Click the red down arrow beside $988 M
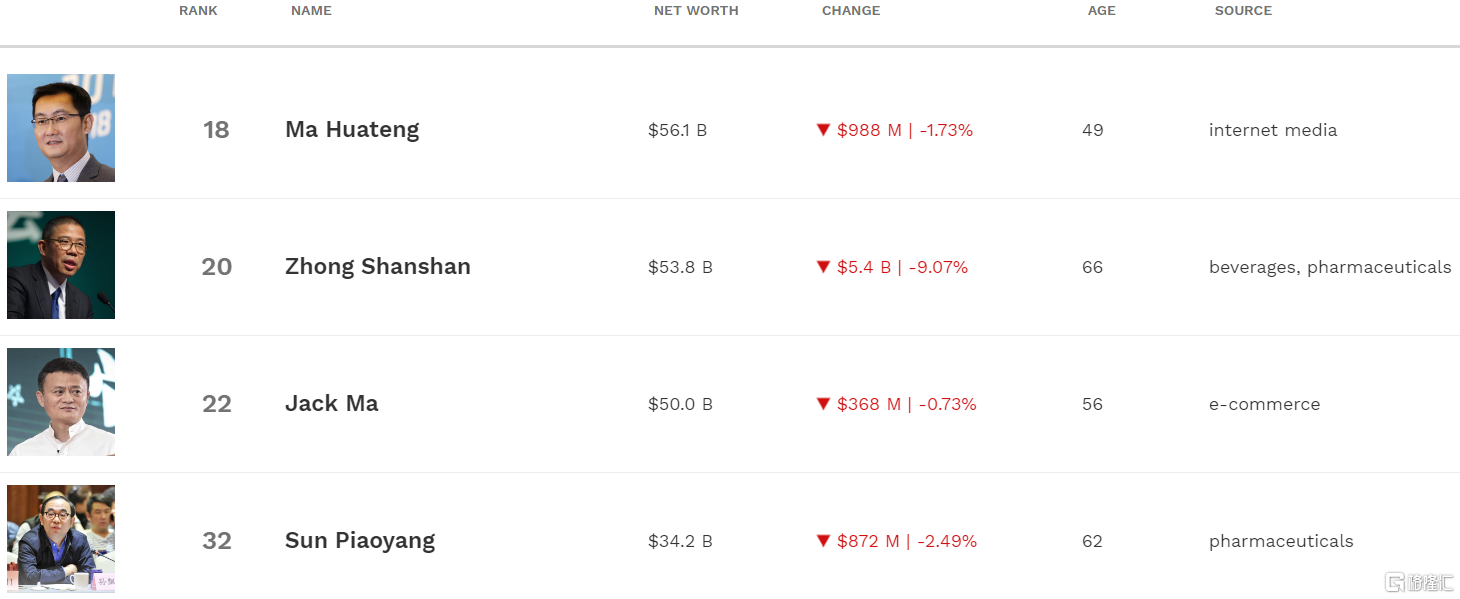Screen dimensions: 1460x599 (x=823, y=130)
